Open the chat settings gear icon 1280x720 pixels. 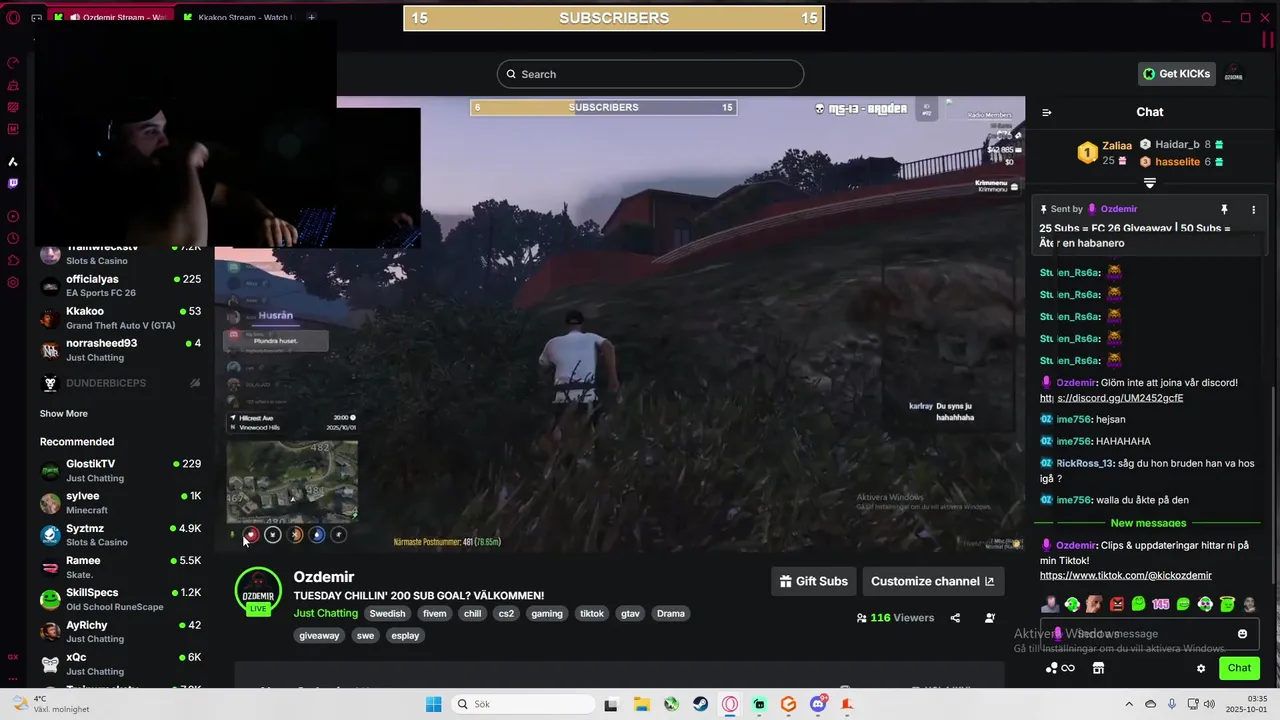[1201, 668]
